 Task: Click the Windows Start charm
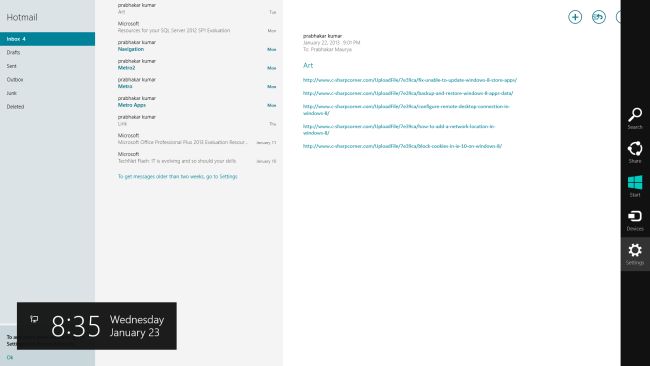pyautogui.click(x=635, y=186)
